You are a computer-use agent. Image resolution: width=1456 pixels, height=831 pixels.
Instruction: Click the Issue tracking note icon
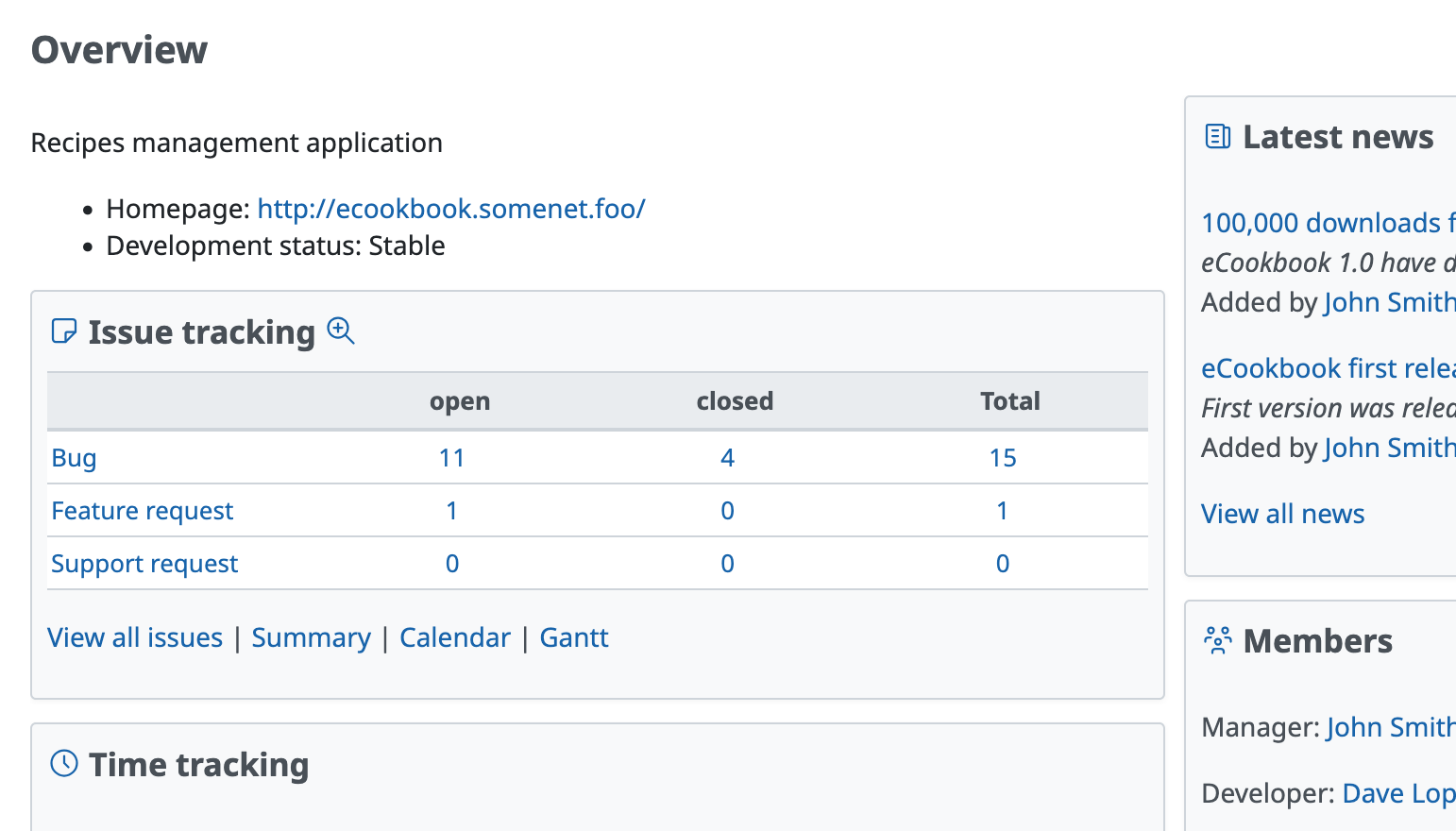pyautogui.click(x=64, y=331)
